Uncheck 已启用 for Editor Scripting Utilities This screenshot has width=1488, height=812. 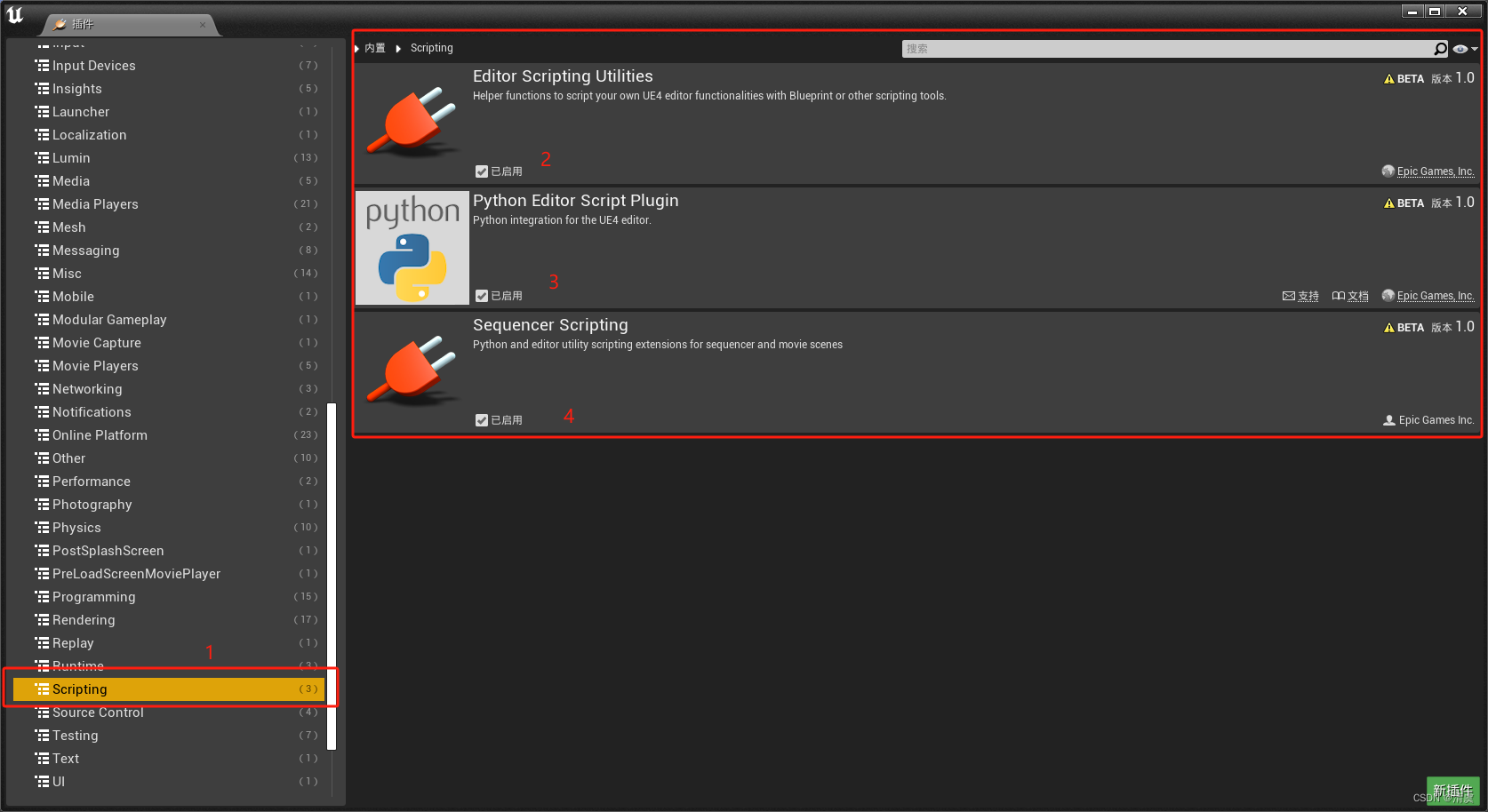pyautogui.click(x=481, y=171)
